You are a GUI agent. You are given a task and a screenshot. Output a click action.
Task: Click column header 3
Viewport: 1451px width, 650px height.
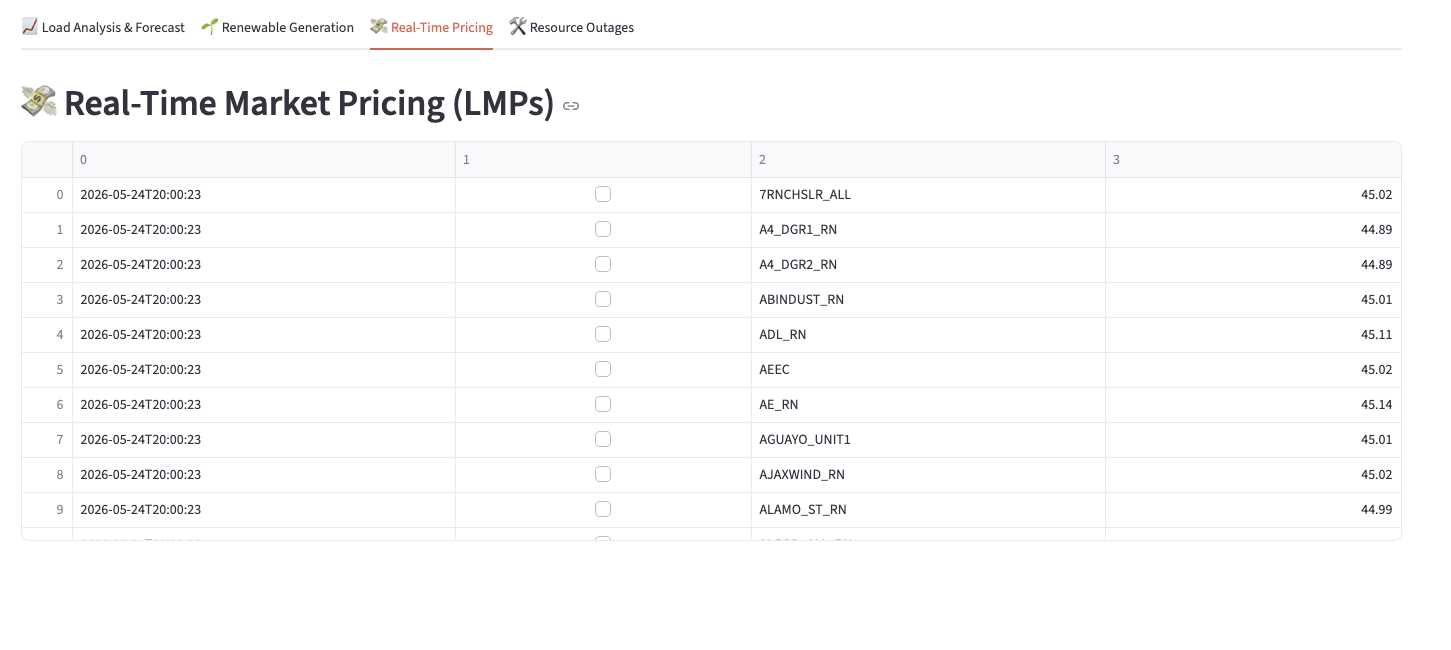[x=1253, y=160]
